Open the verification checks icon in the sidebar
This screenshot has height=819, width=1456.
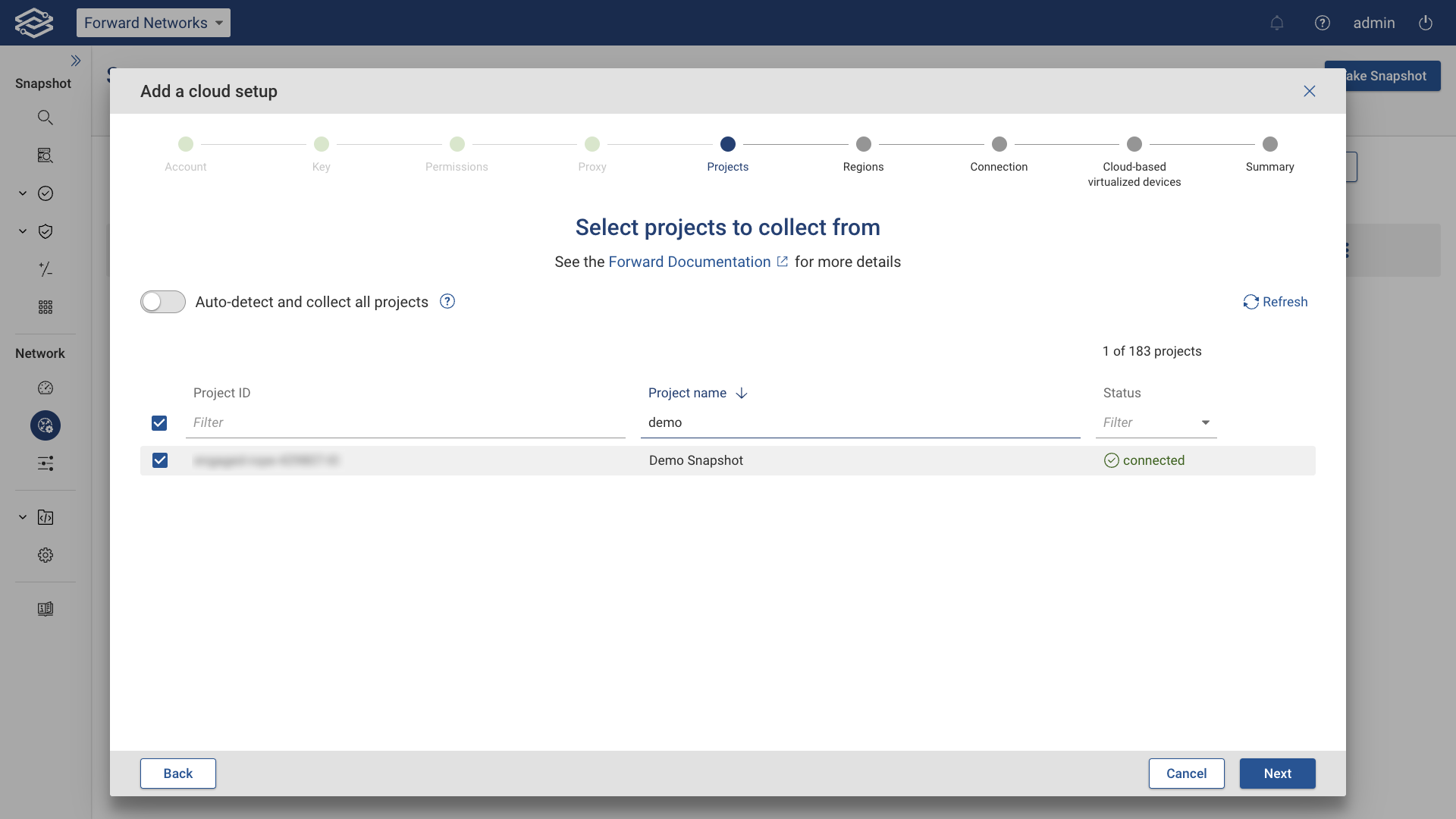click(x=45, y=193)
